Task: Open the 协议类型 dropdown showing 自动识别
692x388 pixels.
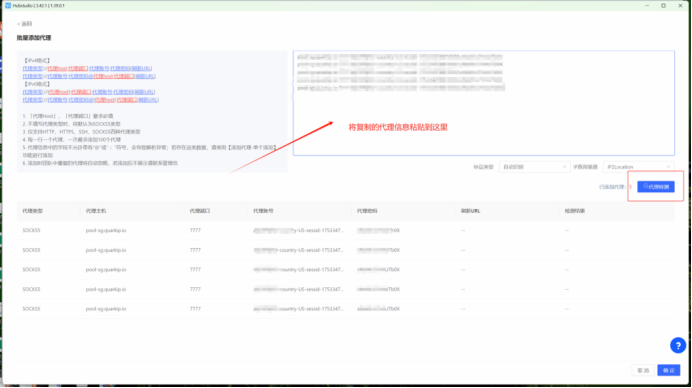Action: (x=534, y=167)
